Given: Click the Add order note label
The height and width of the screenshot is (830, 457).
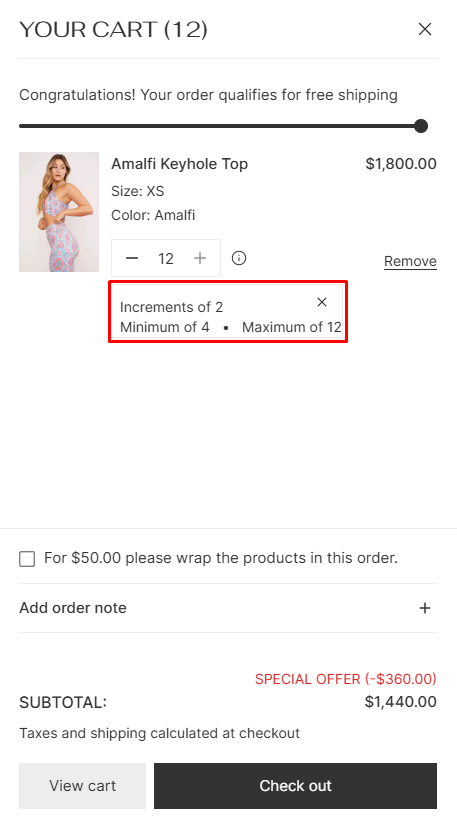Looking at the screenshot, I should (73, 608).
